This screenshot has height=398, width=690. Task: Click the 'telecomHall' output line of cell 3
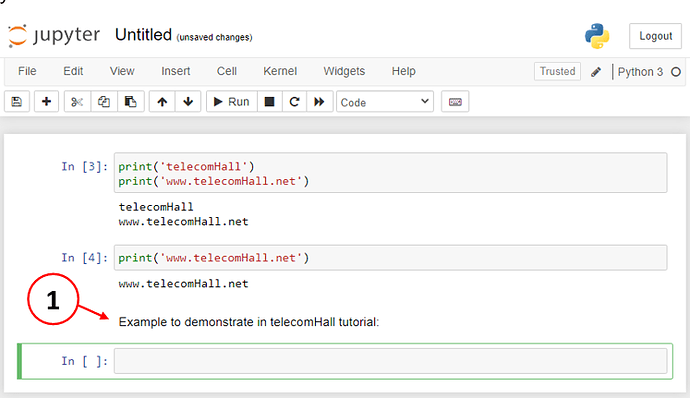tap(156, 207)
